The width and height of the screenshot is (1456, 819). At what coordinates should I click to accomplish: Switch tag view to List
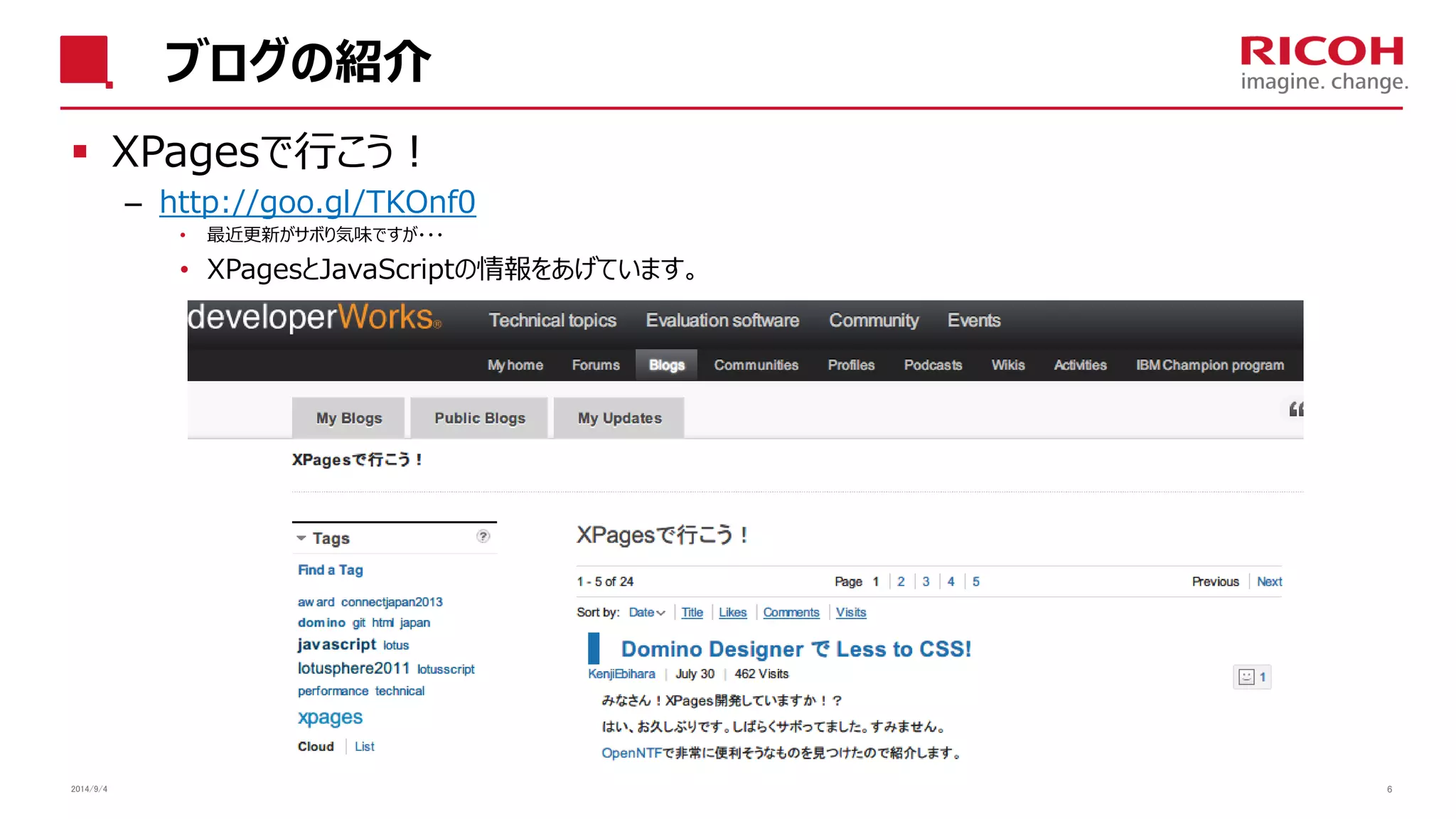(x=365, y=746)
